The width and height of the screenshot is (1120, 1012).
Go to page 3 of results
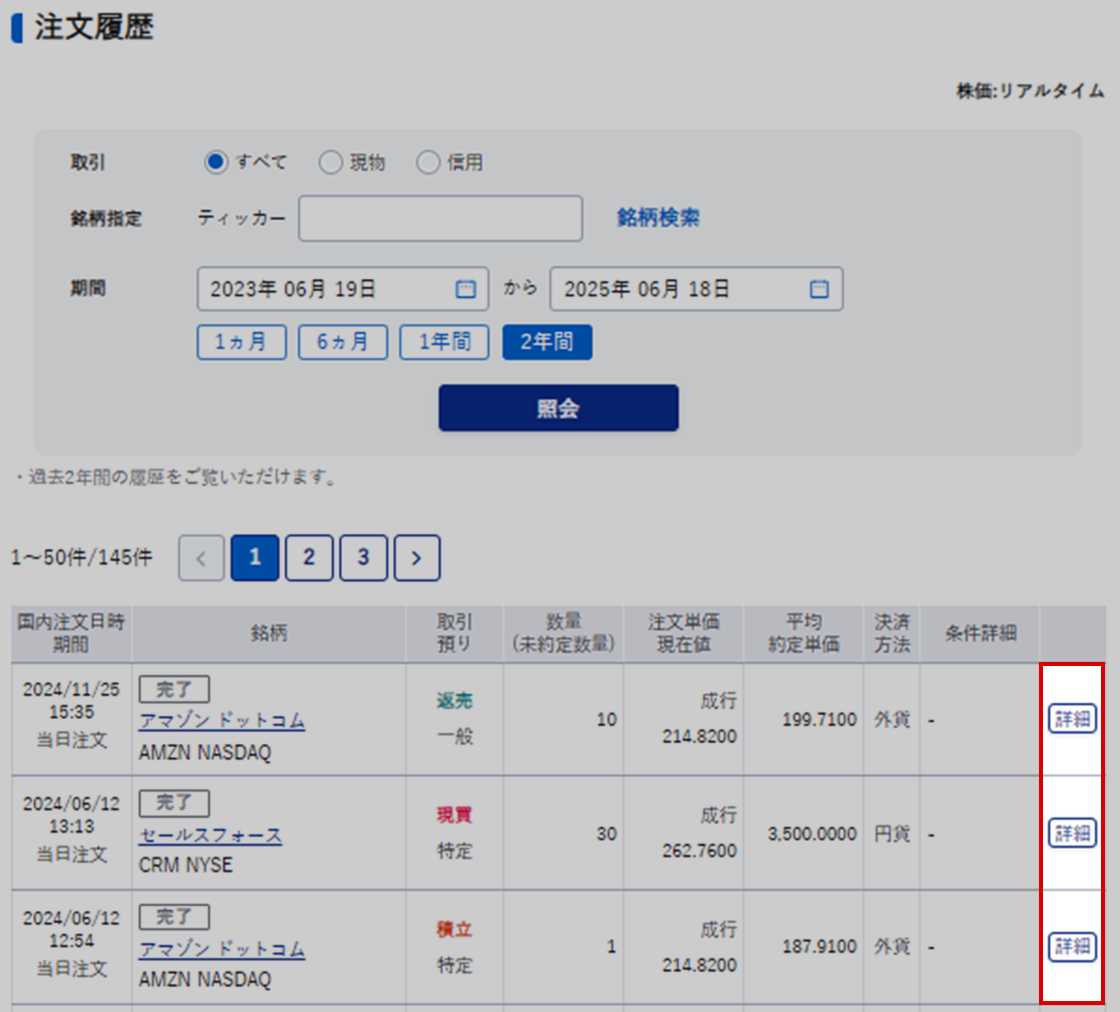coord(363,559)
